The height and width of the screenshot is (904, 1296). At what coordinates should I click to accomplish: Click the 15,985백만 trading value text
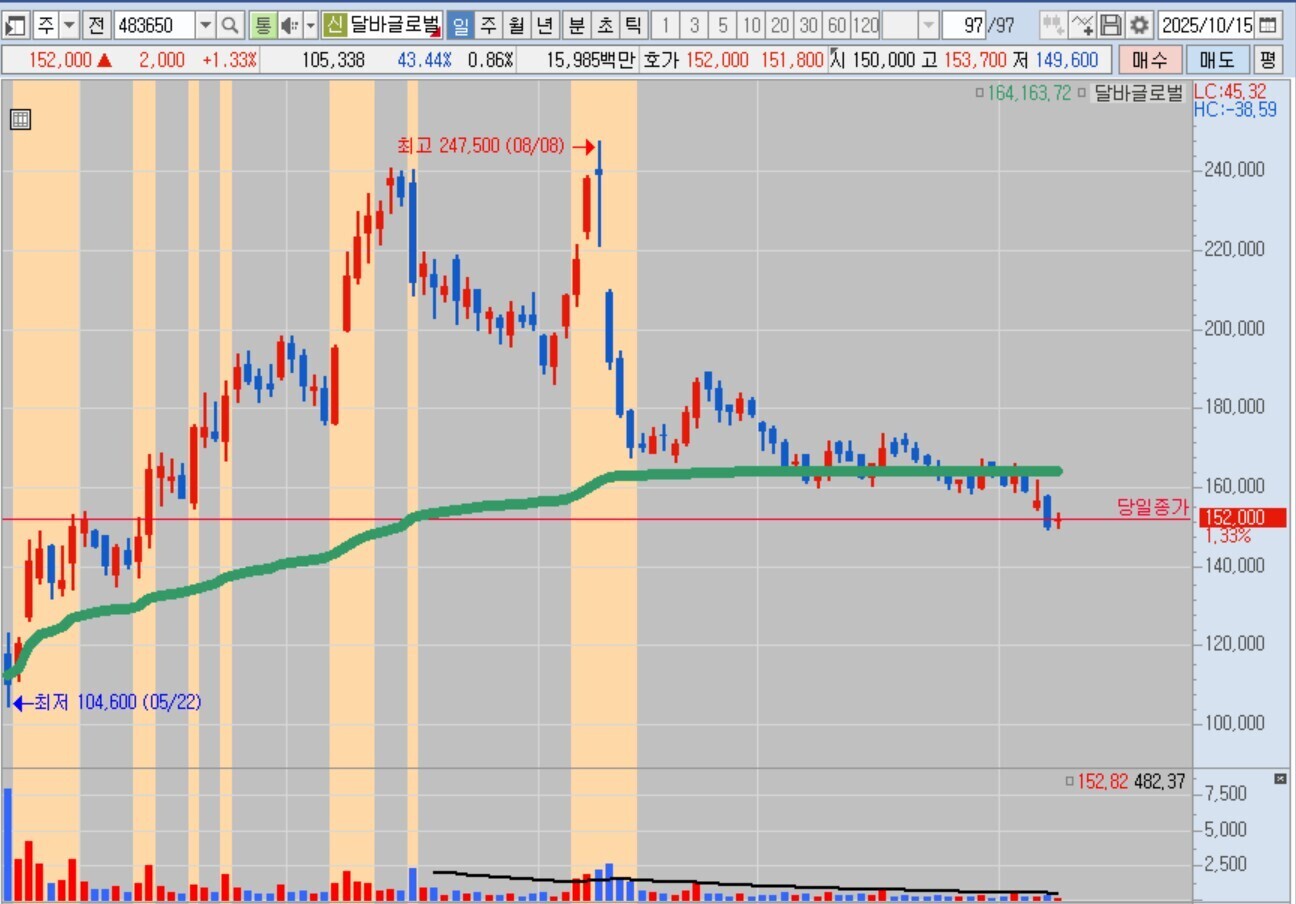point(591,60)
